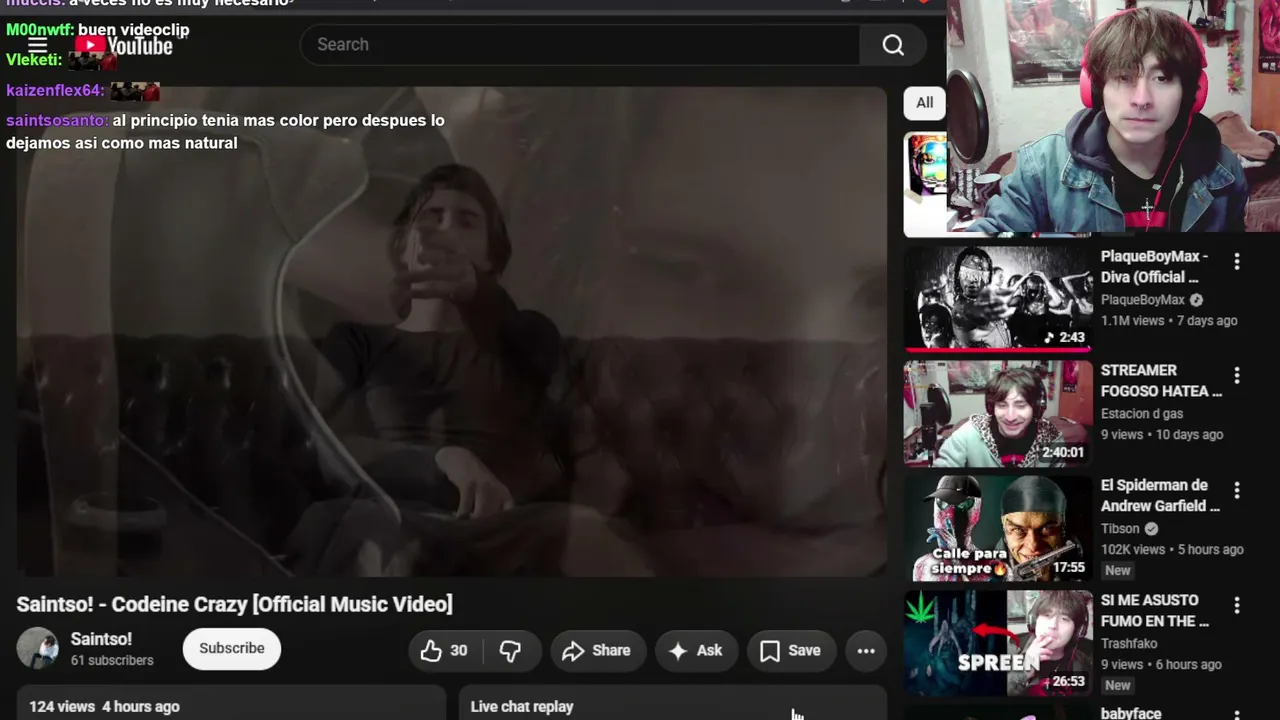Click the babyface video title

pos(1131,713)
